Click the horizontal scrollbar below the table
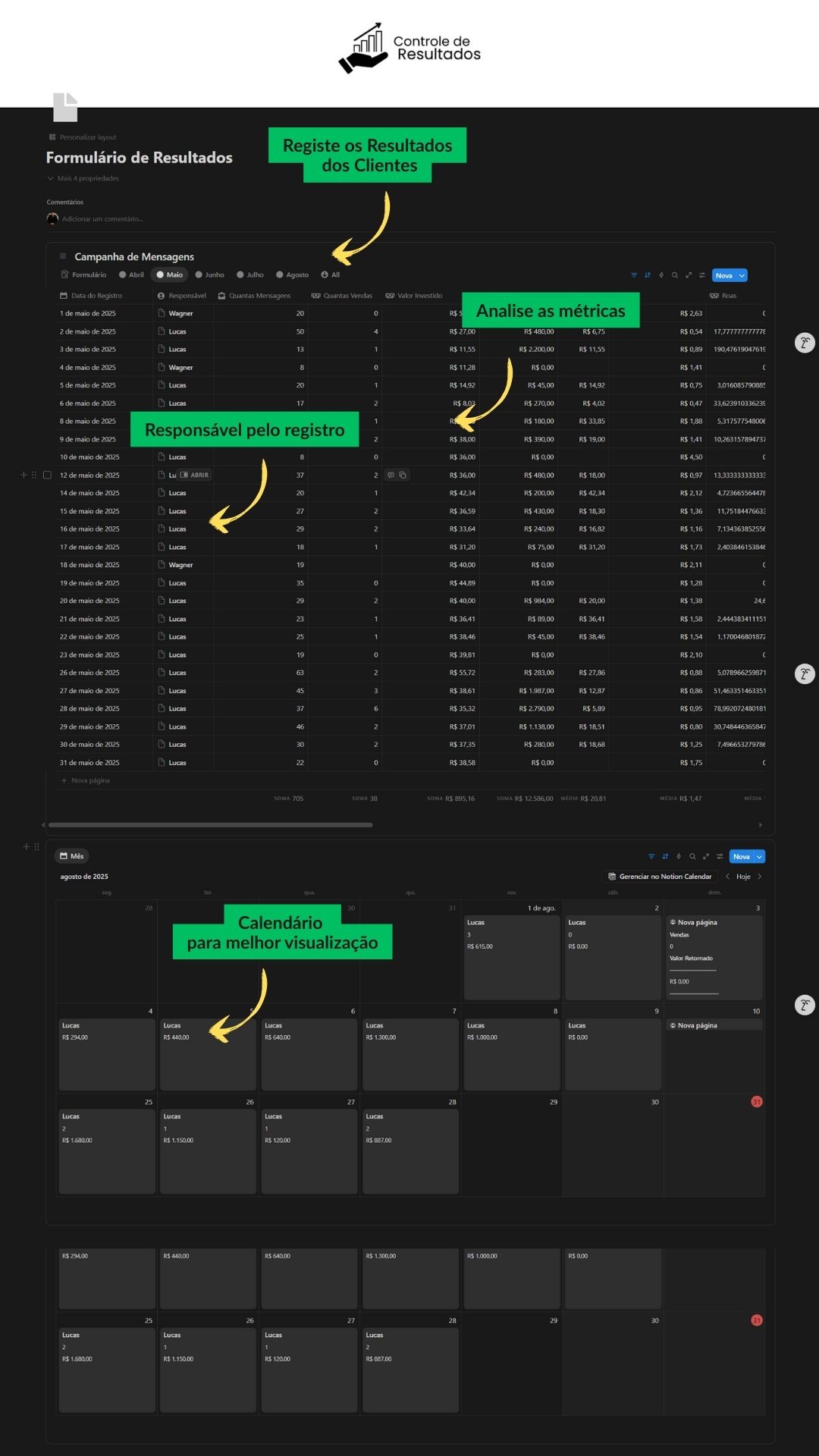The width and height of the screenshot is (819, 1456). pyautogui.click(x=210, y=825)
